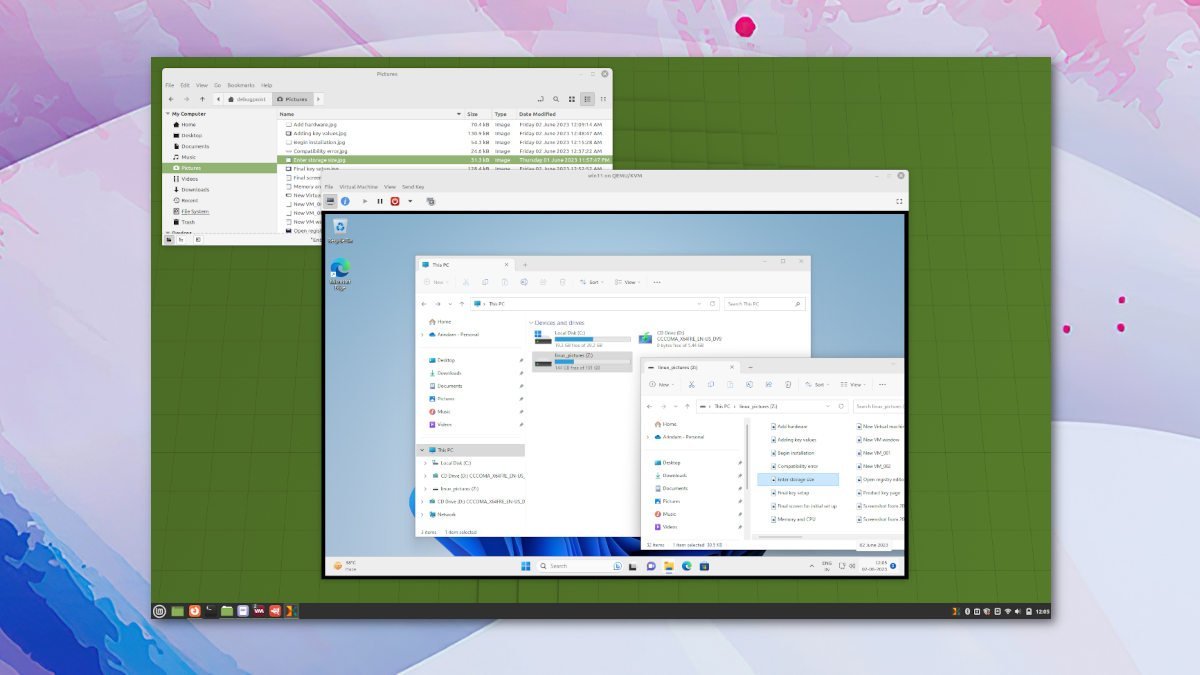Open Sort dropdown in linux_pictures window
This screenshot has width=1200, height=675.
816,384
